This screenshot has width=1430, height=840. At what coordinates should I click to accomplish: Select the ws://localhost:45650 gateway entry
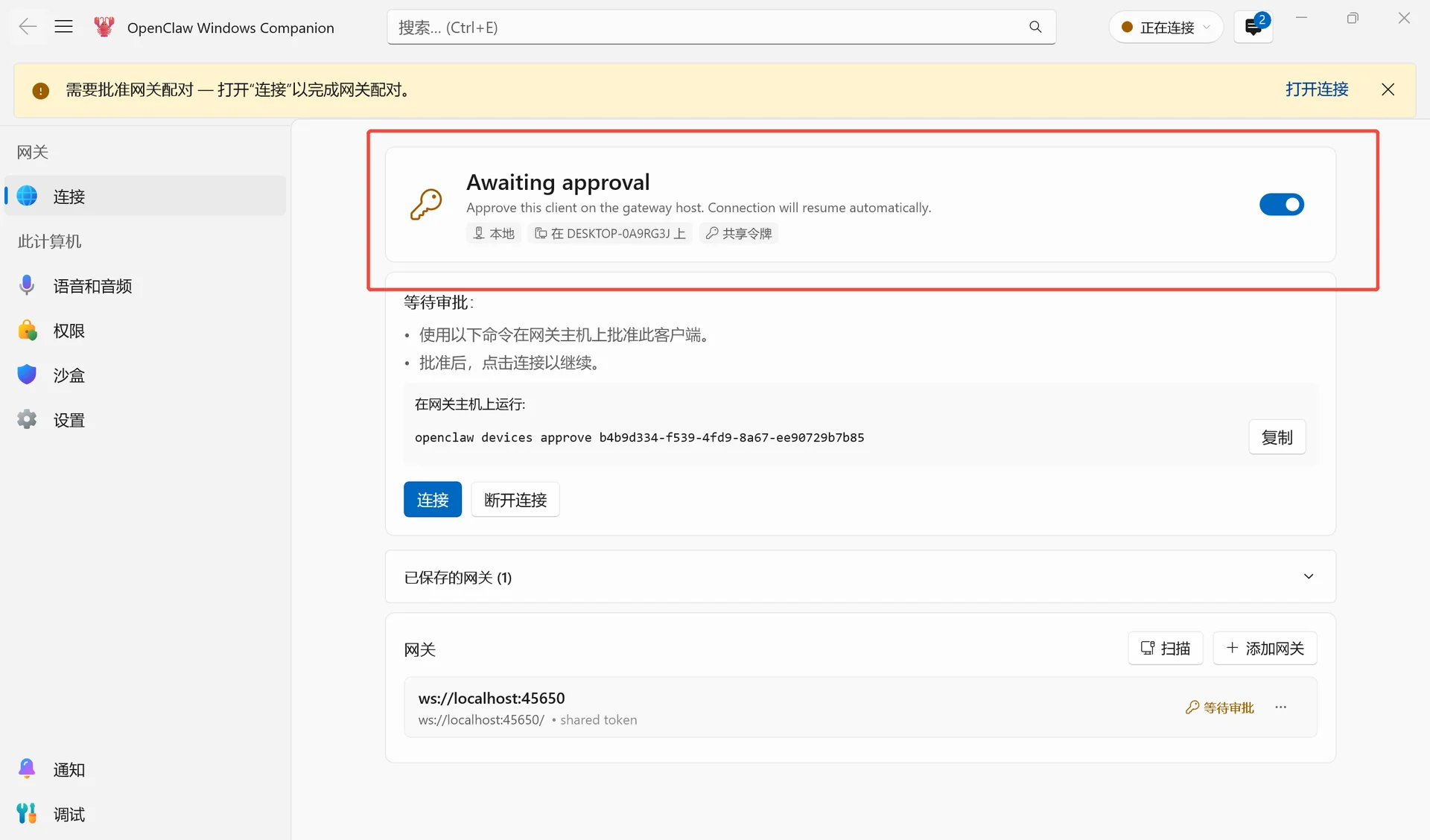[860, 707]
